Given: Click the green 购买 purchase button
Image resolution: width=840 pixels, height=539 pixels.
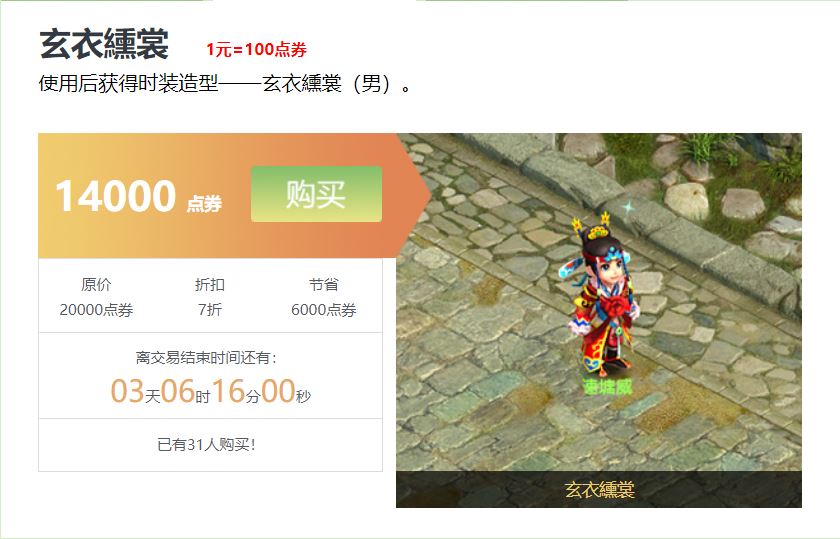Looking at the screenshot, I should pyautogui.click(x=316, y=194).
